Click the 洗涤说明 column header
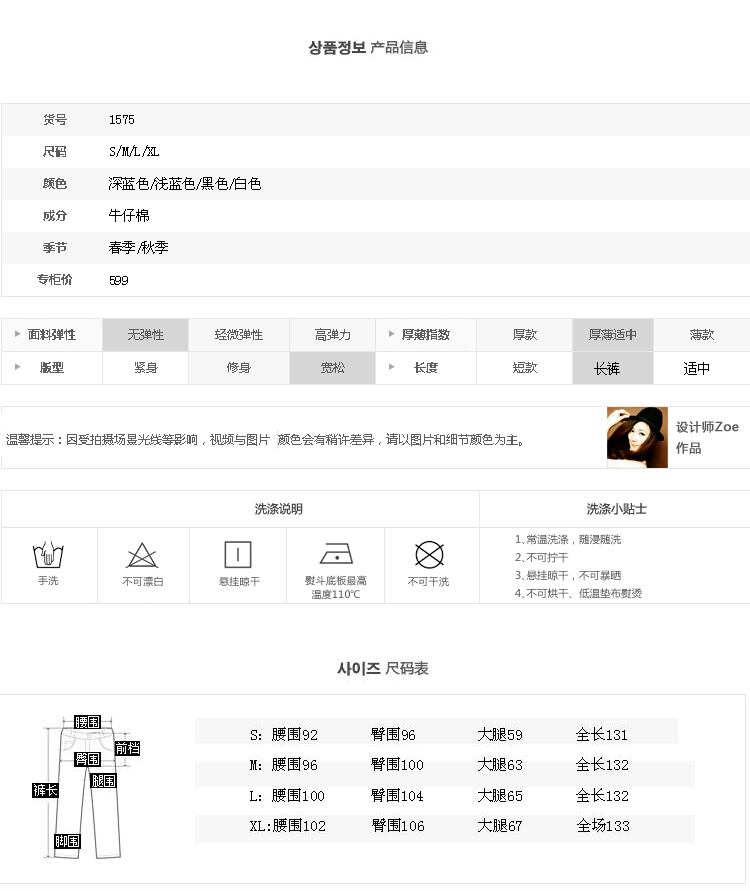The height and width of the screenshot is (891, 750). pyautogui.click(x=278, y=509)
